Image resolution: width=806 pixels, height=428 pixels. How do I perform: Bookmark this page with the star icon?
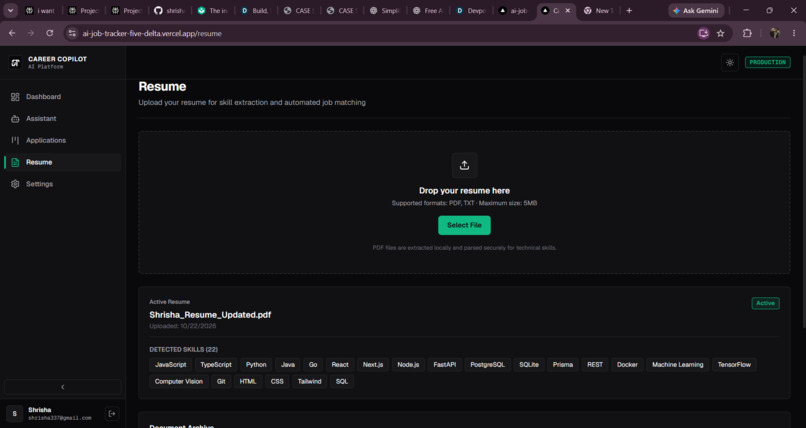coord(721,33)
